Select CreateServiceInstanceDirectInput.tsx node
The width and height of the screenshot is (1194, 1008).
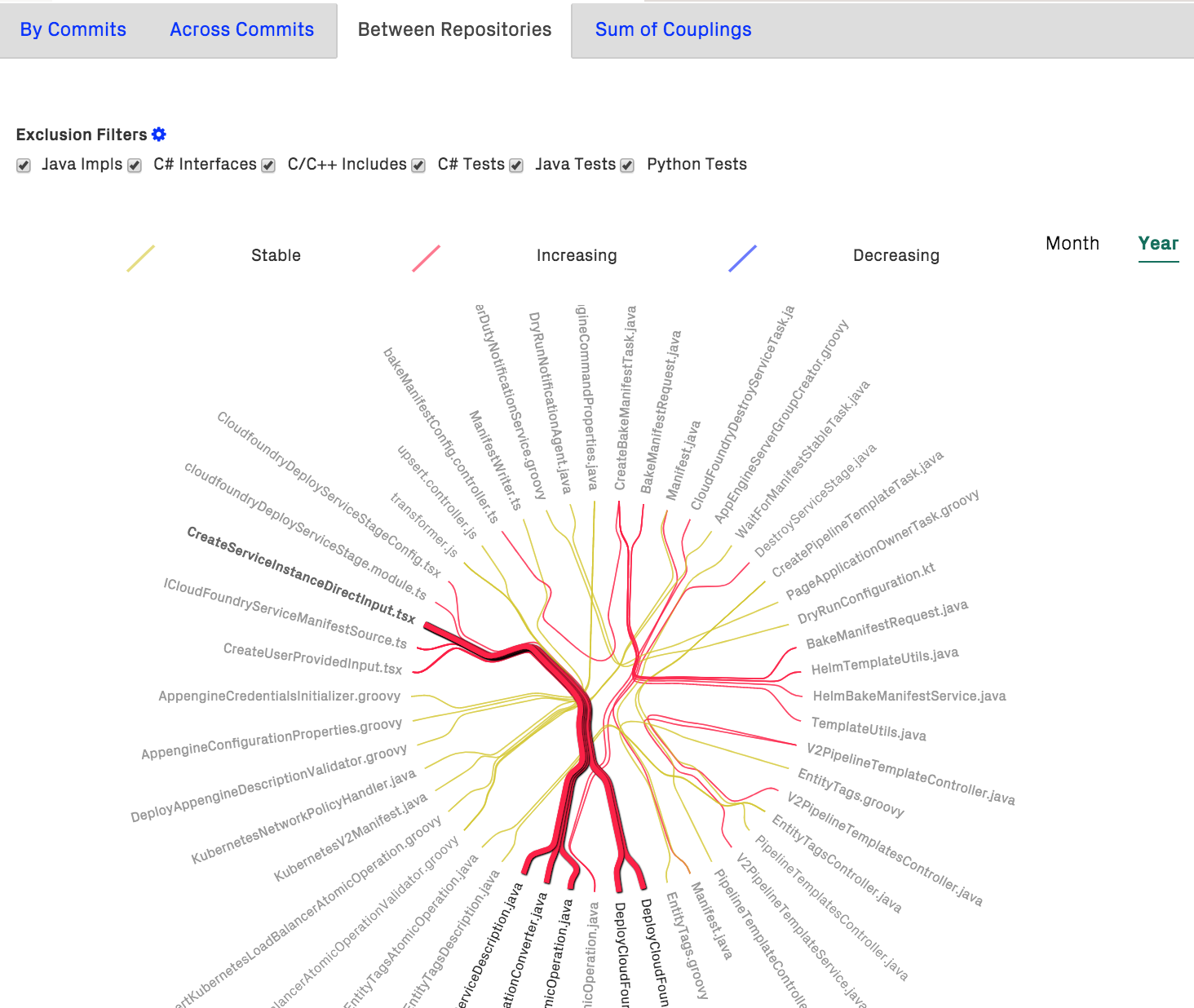click(x=301, y=575)
